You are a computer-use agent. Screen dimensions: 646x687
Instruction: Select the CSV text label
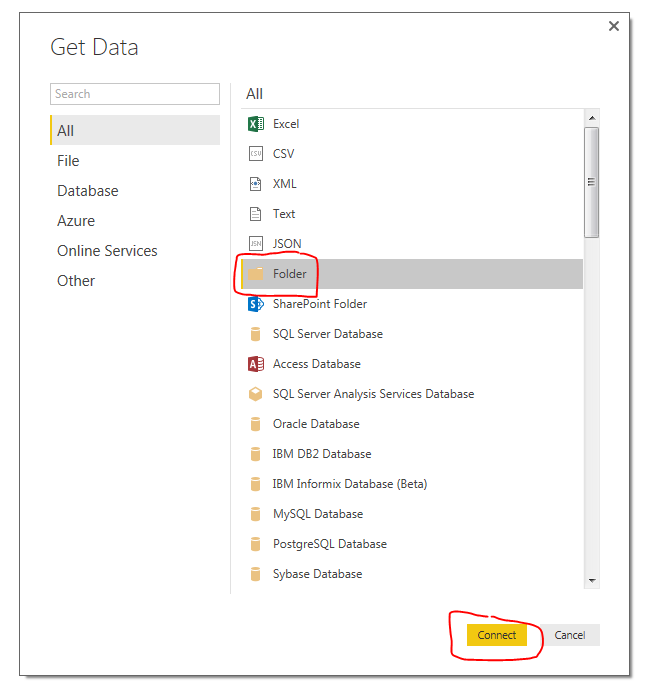point(284,154)
